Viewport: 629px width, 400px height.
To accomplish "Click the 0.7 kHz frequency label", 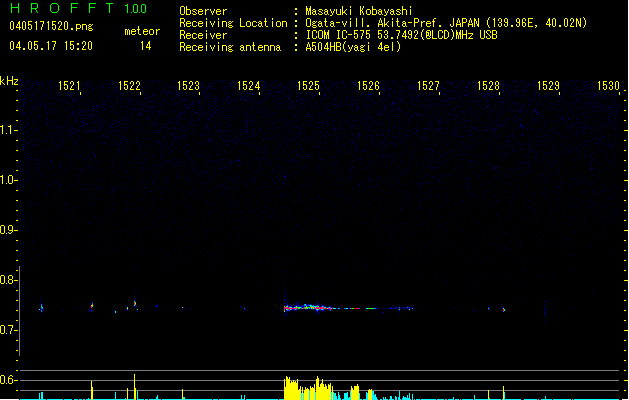I will click(8, 330).
